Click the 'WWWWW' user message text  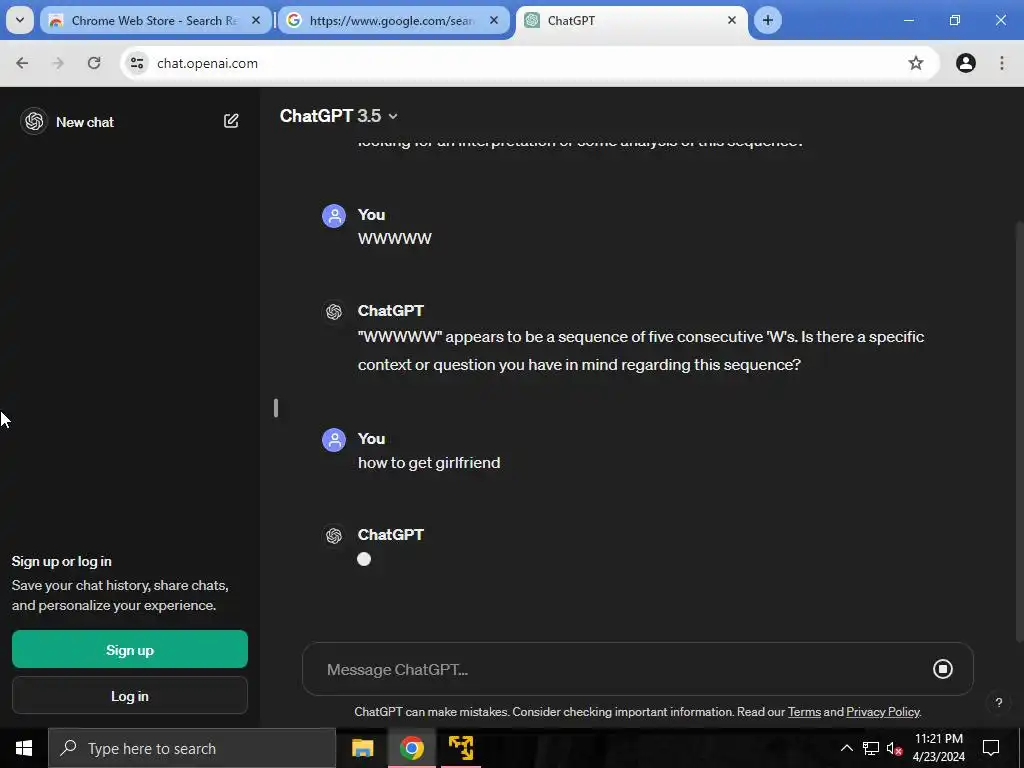[394, 239]
